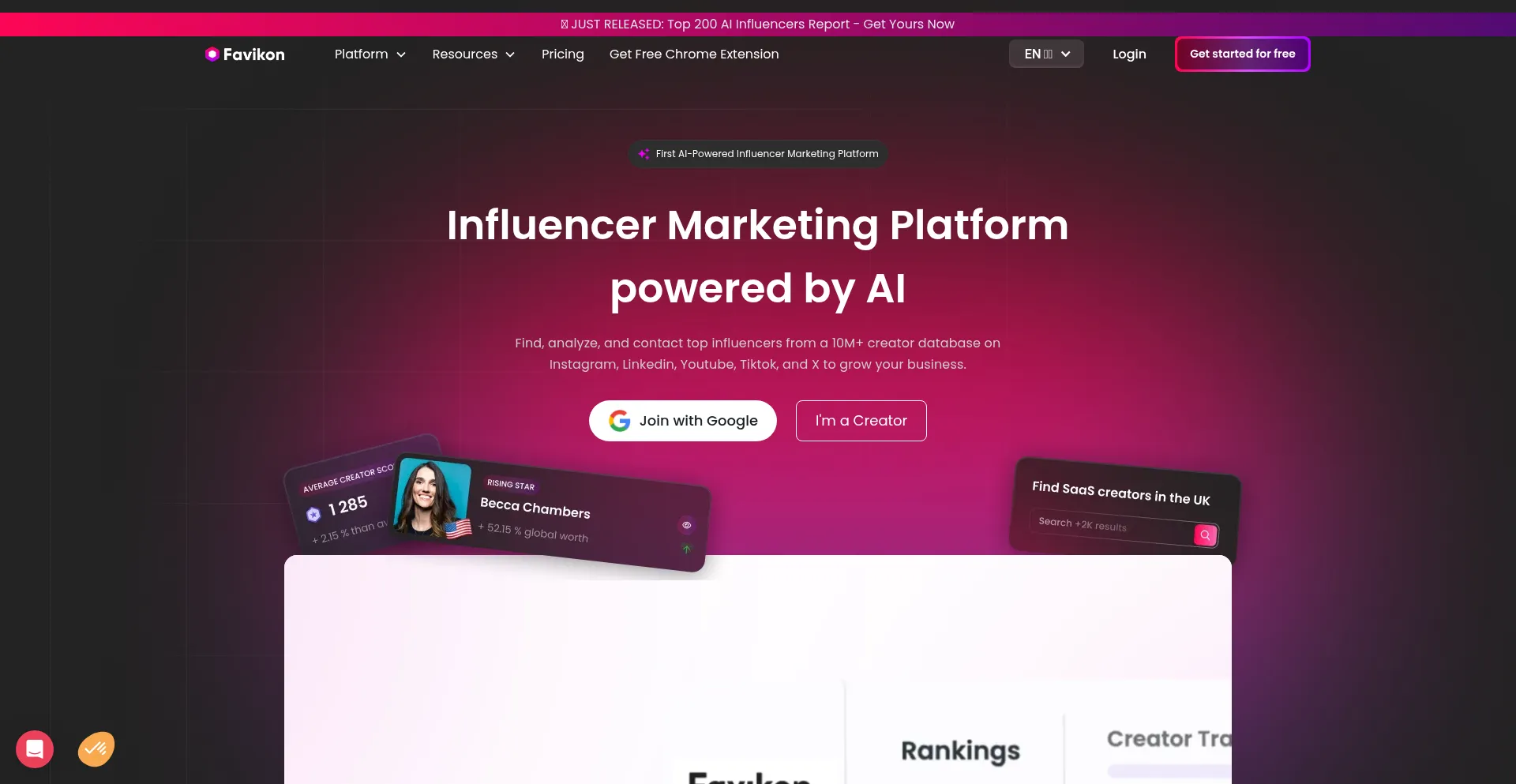1516x784 pixels.
Task: Click Get started for free button
Action: 1243,54
